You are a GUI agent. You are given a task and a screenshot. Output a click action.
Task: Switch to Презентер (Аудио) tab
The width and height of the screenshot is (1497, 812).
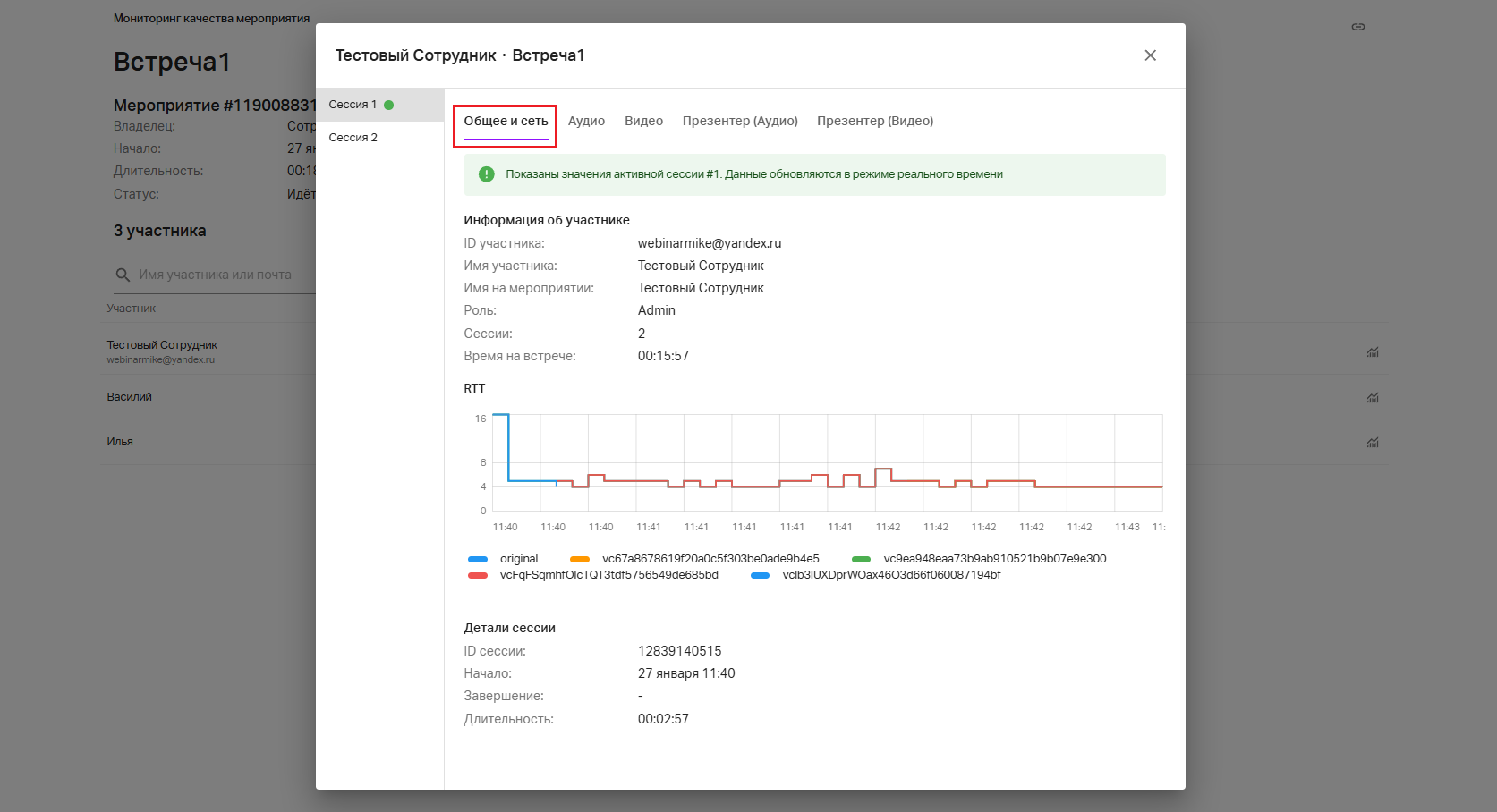pos(740,122)
